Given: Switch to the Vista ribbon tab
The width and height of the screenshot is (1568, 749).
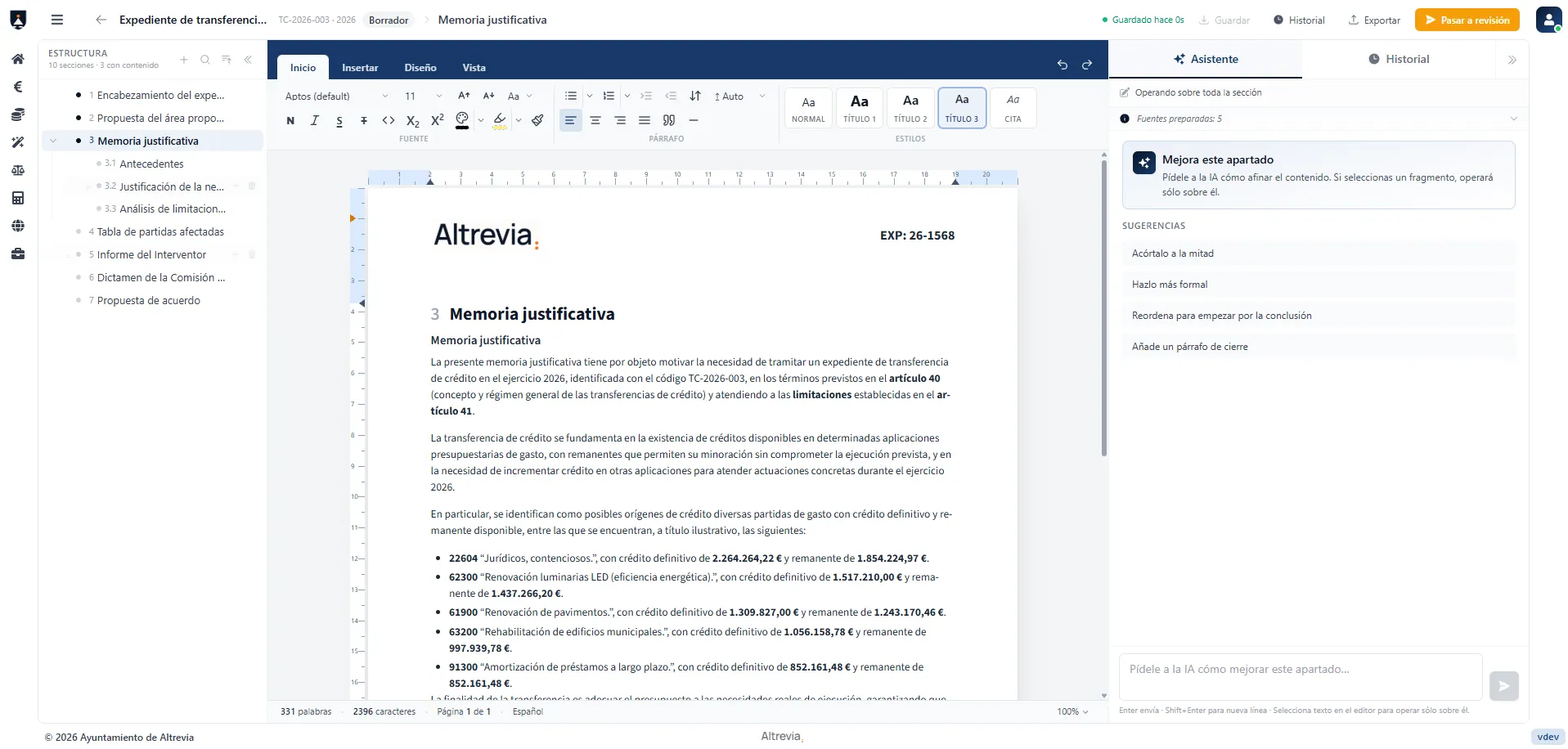Looking at the screenshot, I should [x=474, y=67].
